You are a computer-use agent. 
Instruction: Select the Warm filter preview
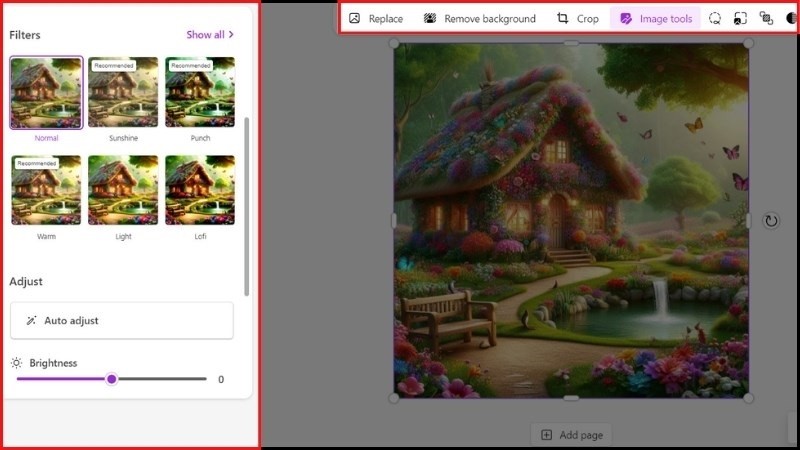click(x=46, y=190)
